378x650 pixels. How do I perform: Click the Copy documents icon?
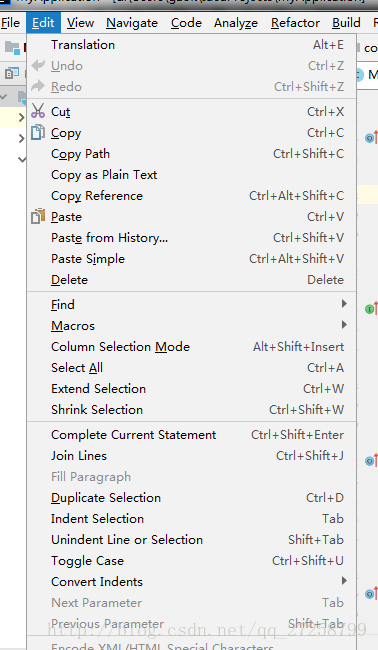click(x=38, y=132)
